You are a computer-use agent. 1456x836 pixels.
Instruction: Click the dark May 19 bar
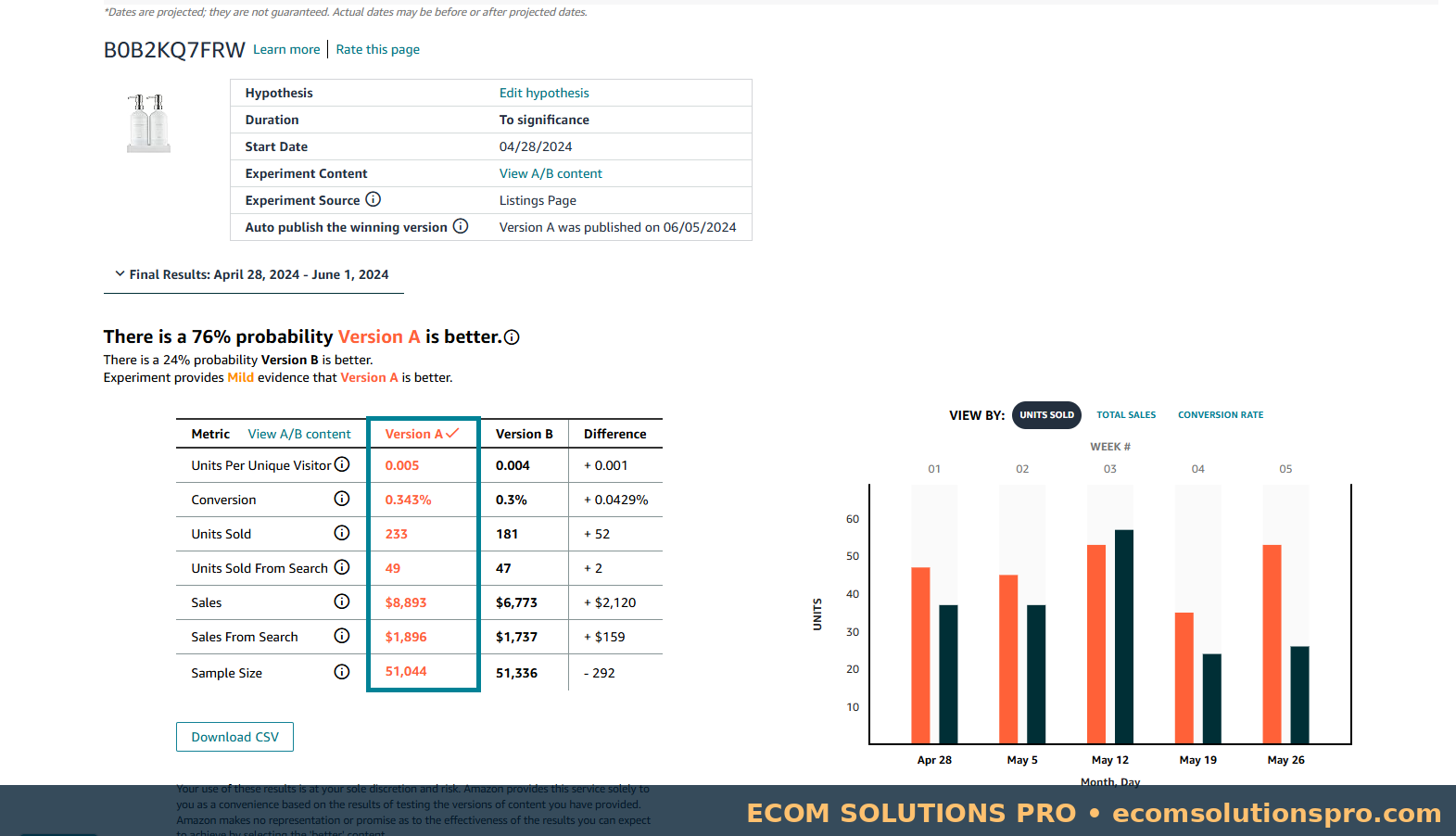tap(1212, 699)
